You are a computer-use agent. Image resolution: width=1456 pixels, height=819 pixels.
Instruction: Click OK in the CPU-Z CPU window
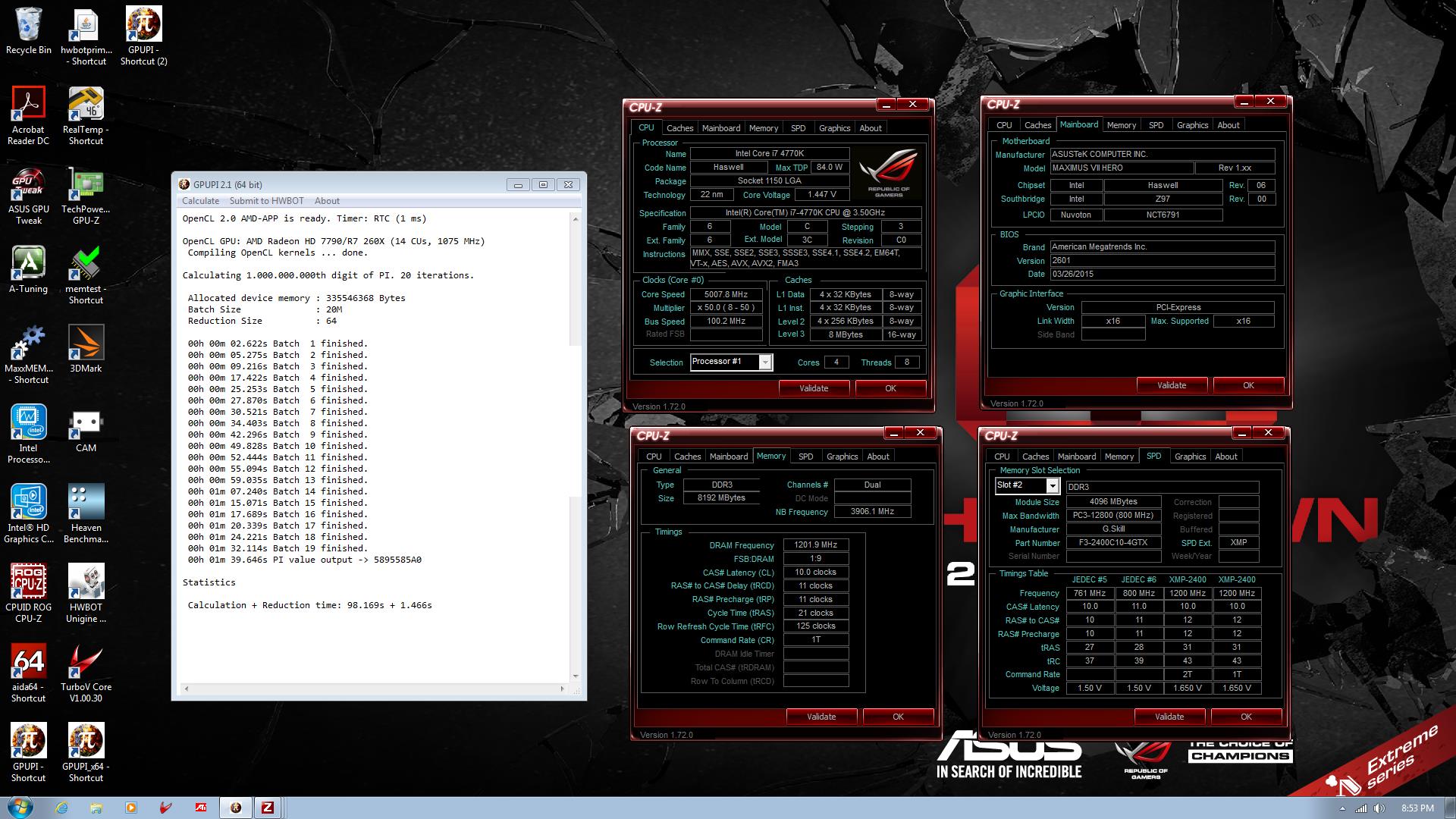coord(890,388)
